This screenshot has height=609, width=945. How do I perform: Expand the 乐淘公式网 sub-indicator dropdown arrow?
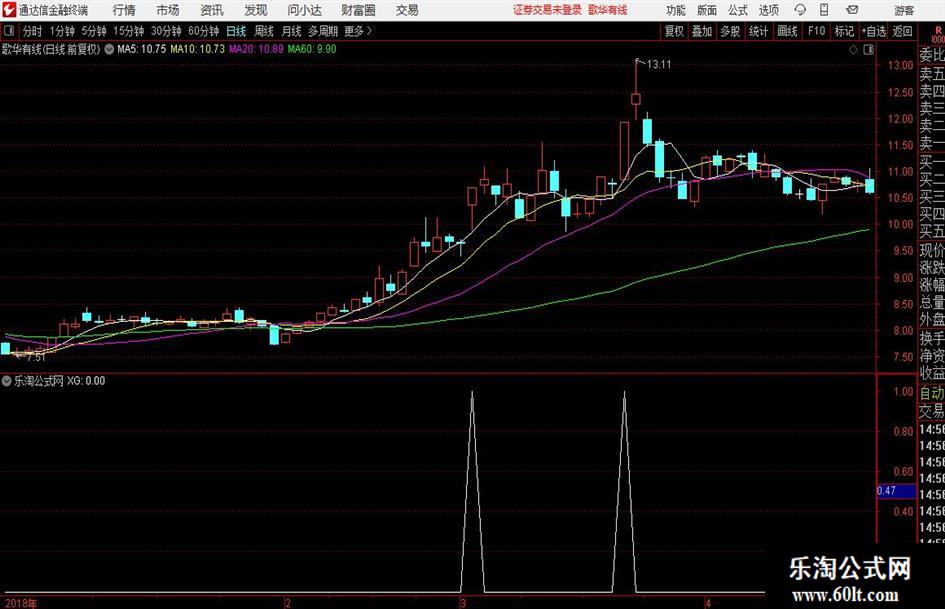pos(7,381)
